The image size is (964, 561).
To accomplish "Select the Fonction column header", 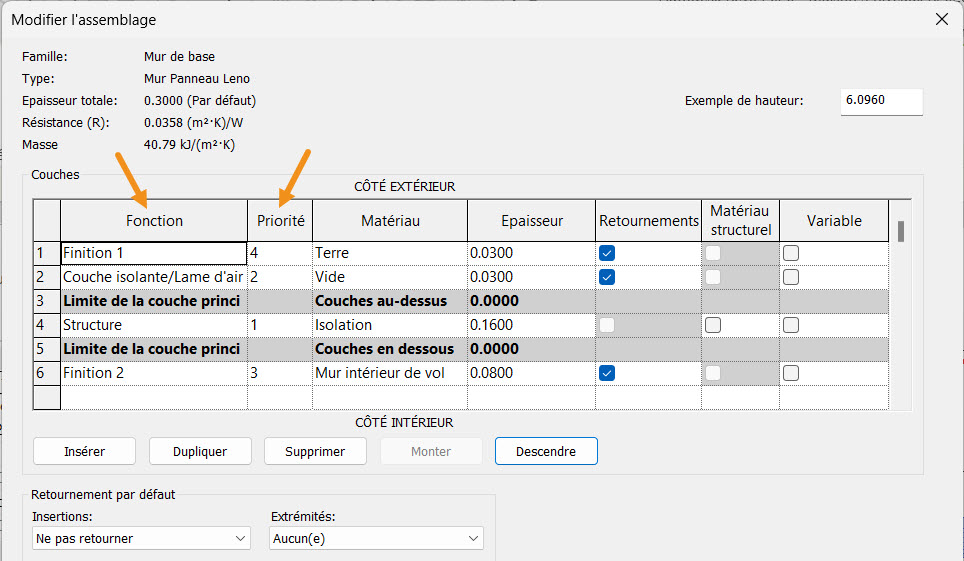I will point(154,220).
